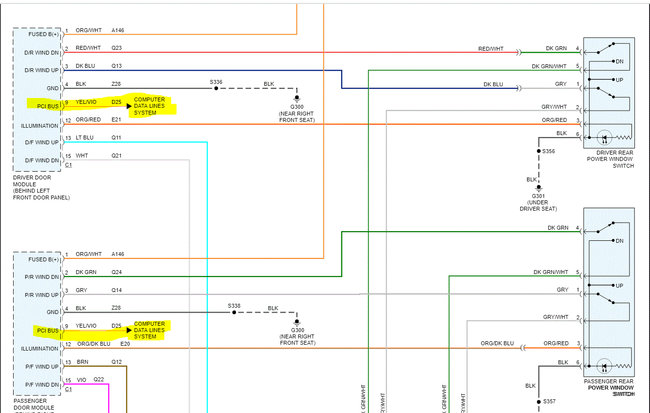Click the D/R WIND UP pin name
Viewport: 650px width, 413px height.
click(41, 70)
